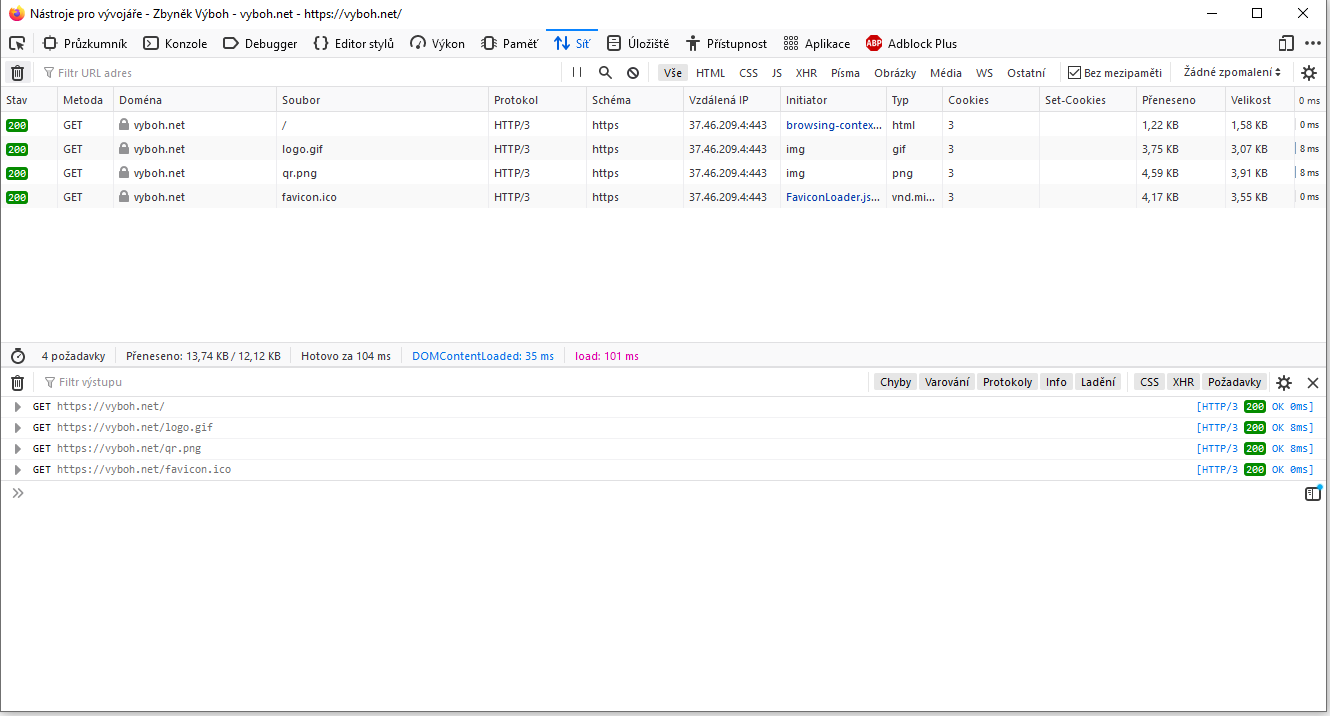Toggle Varování console filter
The width and height of the screenshot is (1330, 716).
tap(947, 382)
